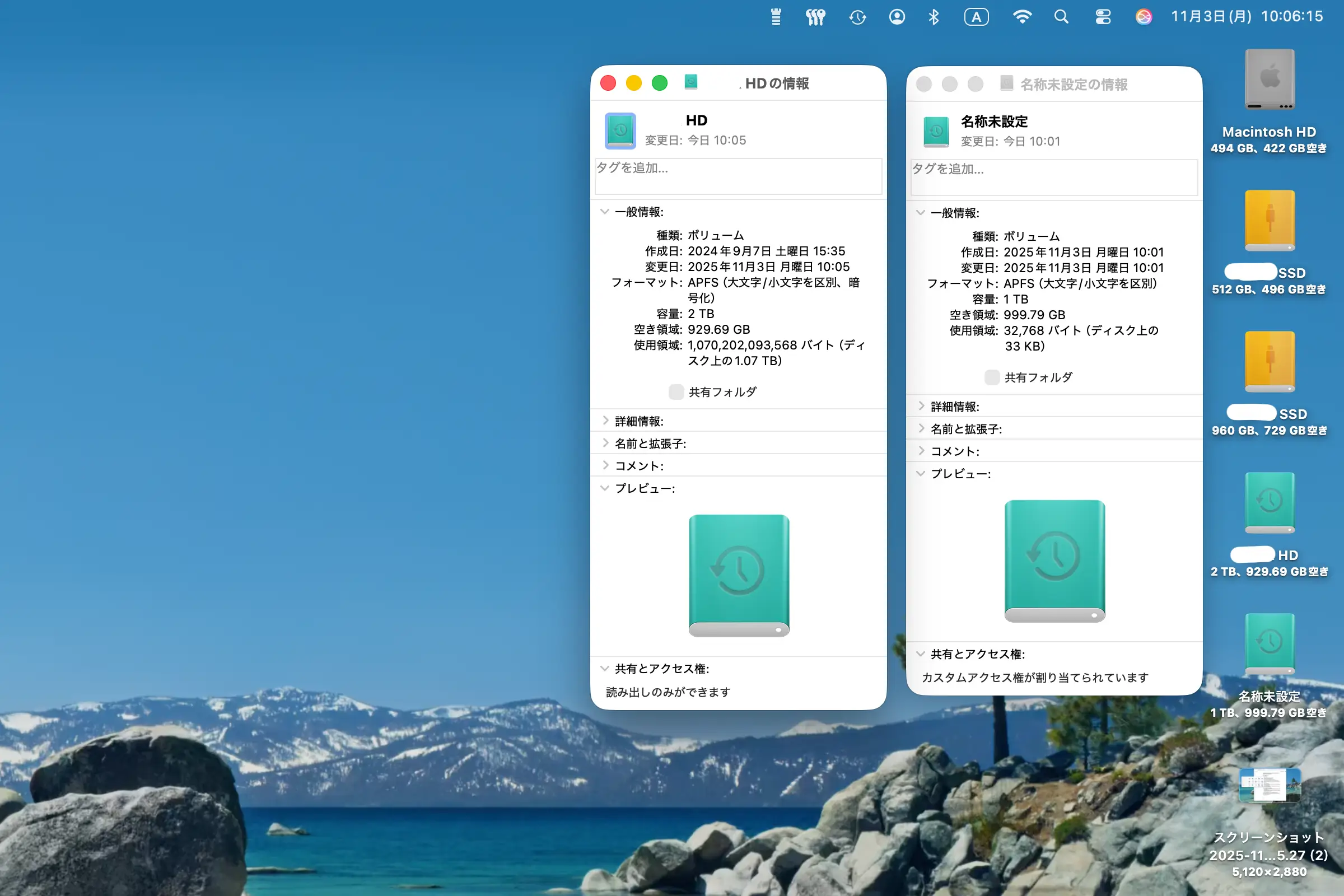Click the date and time in the menu bar
Viewport: 1344px width, 896px height.
pos(1247,17)
